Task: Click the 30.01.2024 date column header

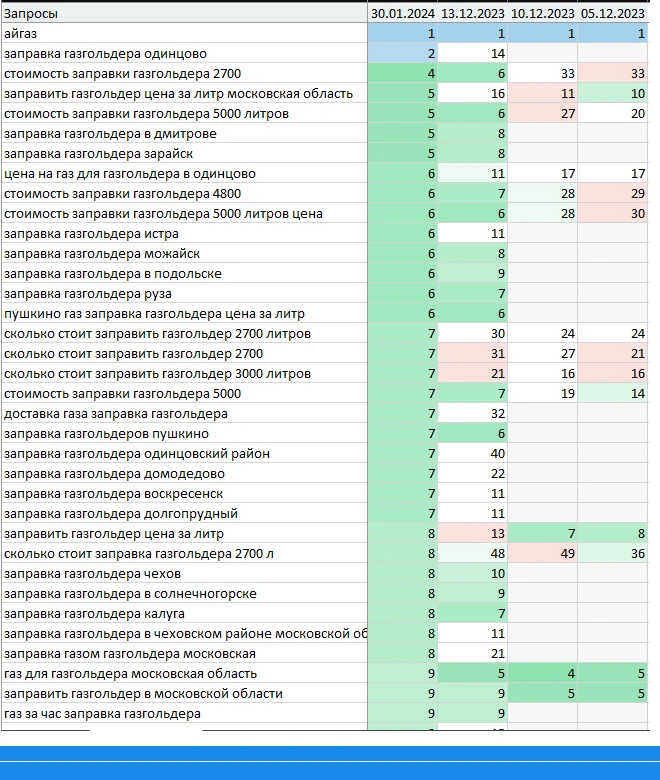Action: pyautogui.click(x=403, y=13)
